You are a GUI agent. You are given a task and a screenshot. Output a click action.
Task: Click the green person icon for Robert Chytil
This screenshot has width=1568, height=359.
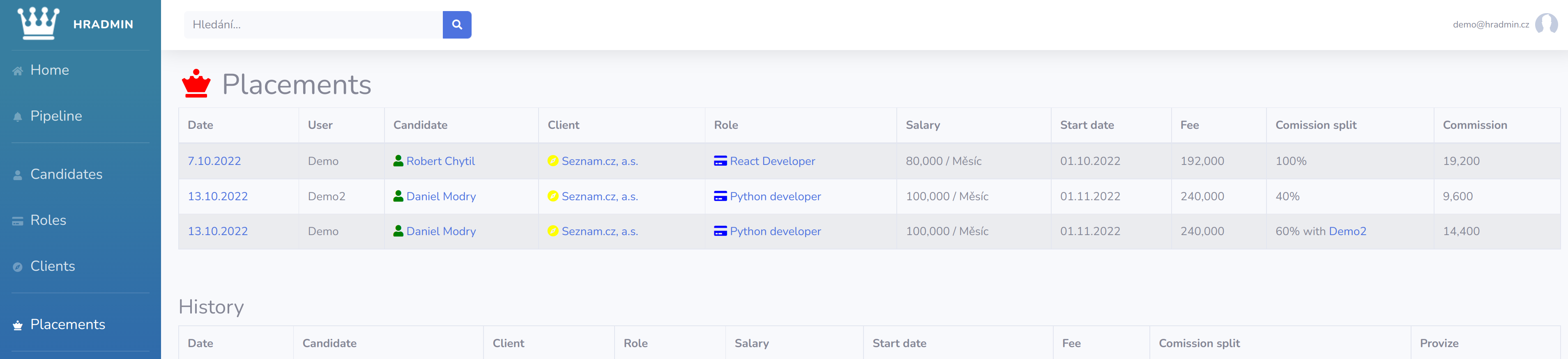[x=398, y=160]
